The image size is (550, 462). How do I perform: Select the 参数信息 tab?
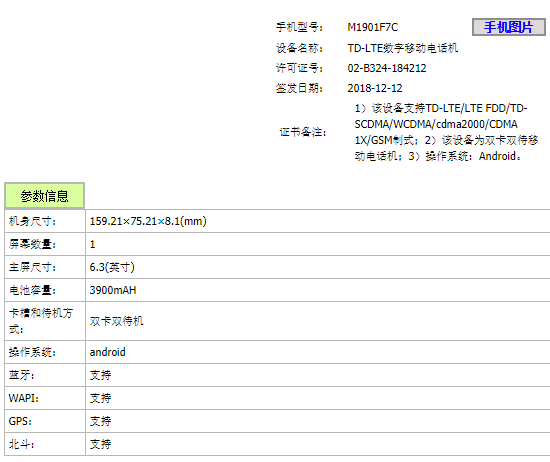(x=44, y=196)
